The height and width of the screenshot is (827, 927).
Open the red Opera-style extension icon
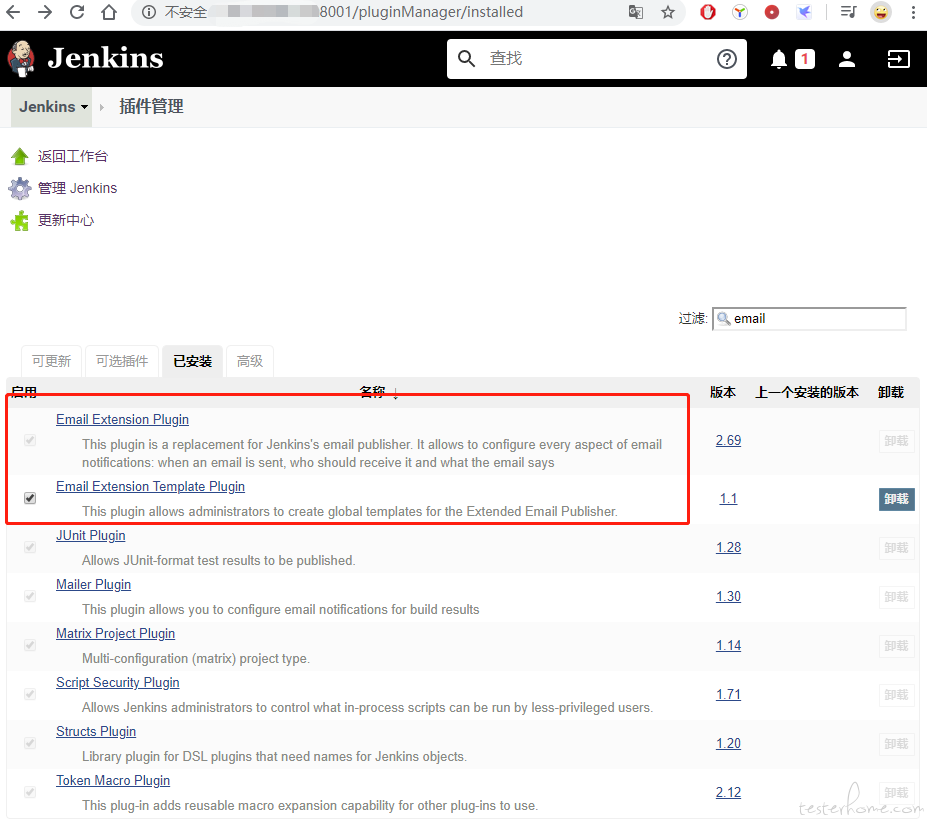(x=708, y=12)
